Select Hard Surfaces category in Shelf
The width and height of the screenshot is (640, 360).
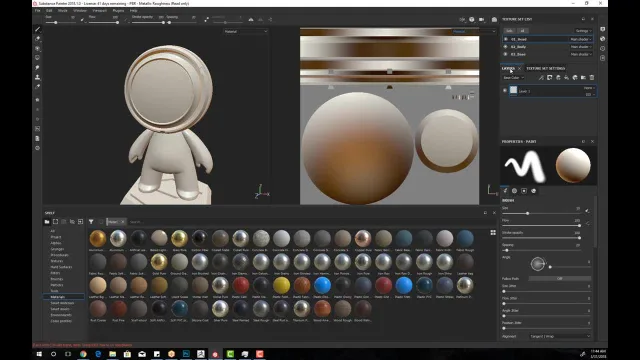[x=61, y=267]
